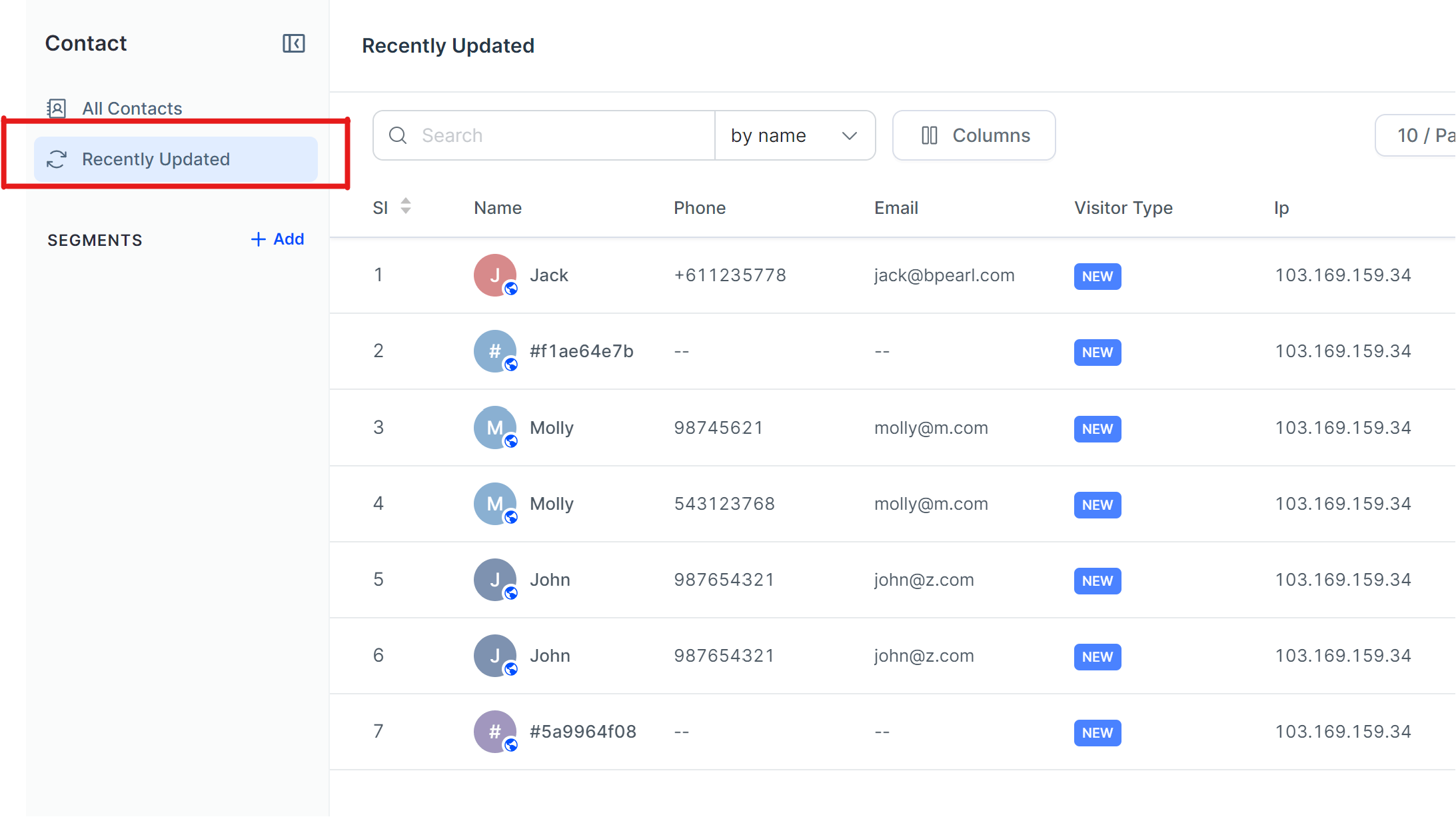Click phone number 98745621
Screen dimensions: 1456x817
click(x=718, y=428)
